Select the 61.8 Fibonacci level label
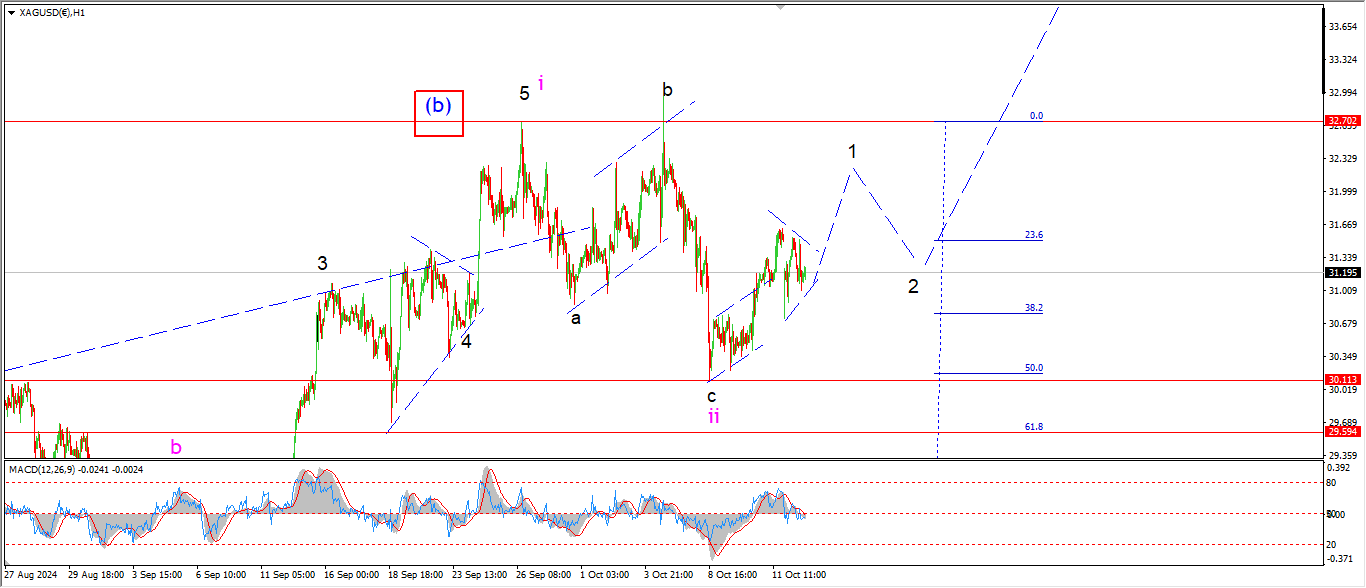The height and width of the screenshot is (588, 1366). point(1033,426)
